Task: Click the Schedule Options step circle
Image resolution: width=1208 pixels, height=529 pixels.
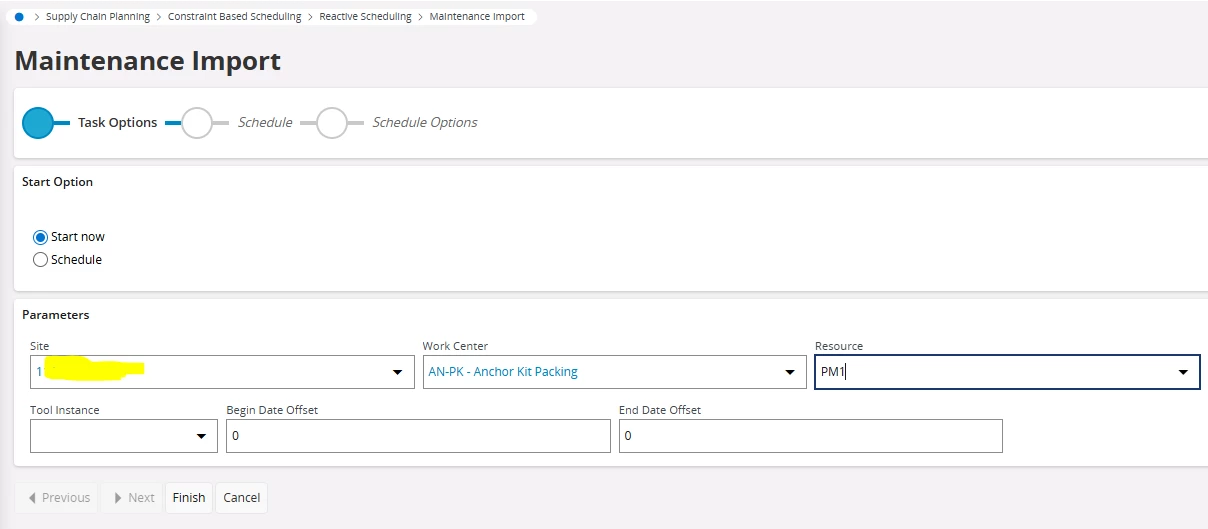Action: point(331,122)
